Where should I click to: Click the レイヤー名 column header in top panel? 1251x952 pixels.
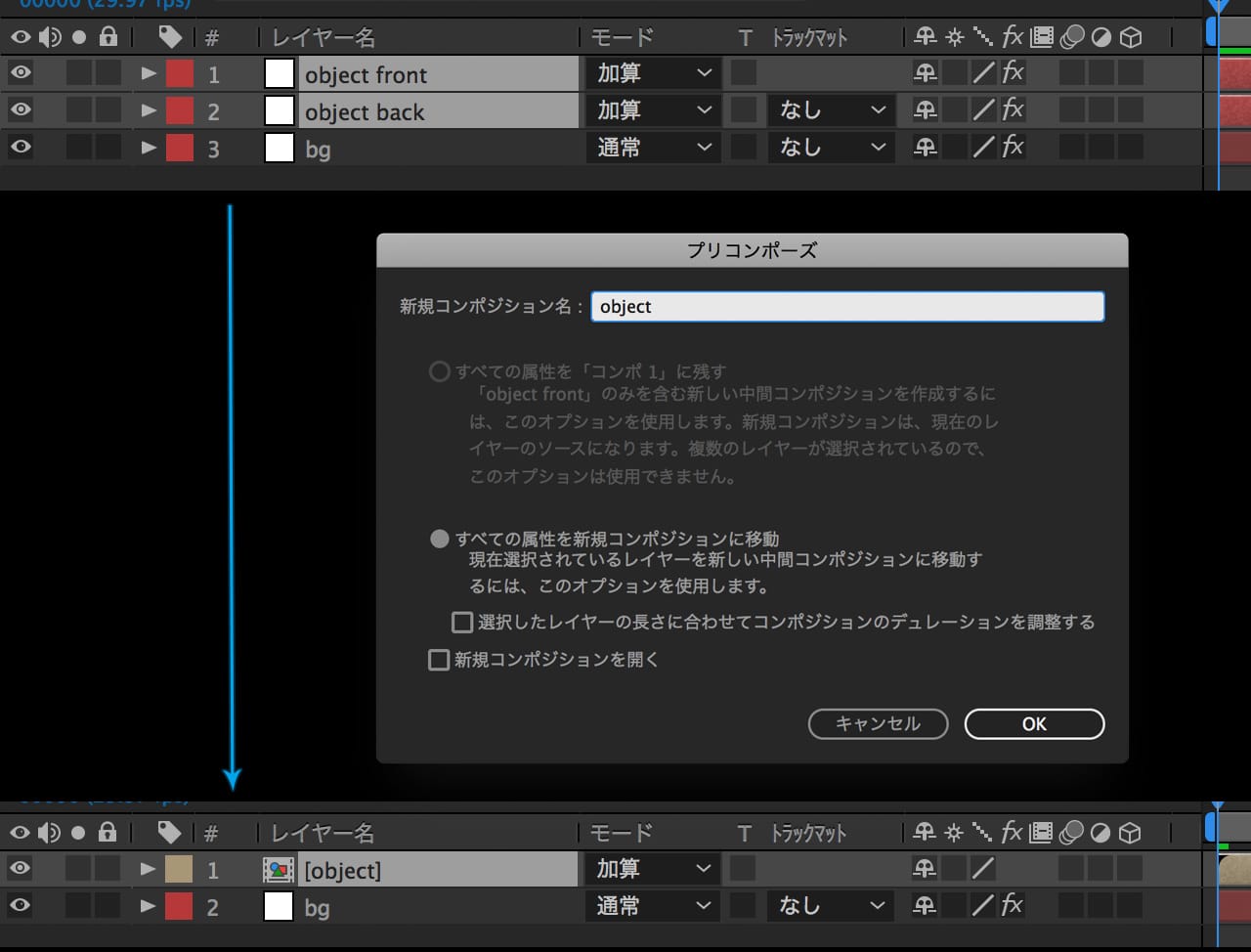[x=324, y=37]
